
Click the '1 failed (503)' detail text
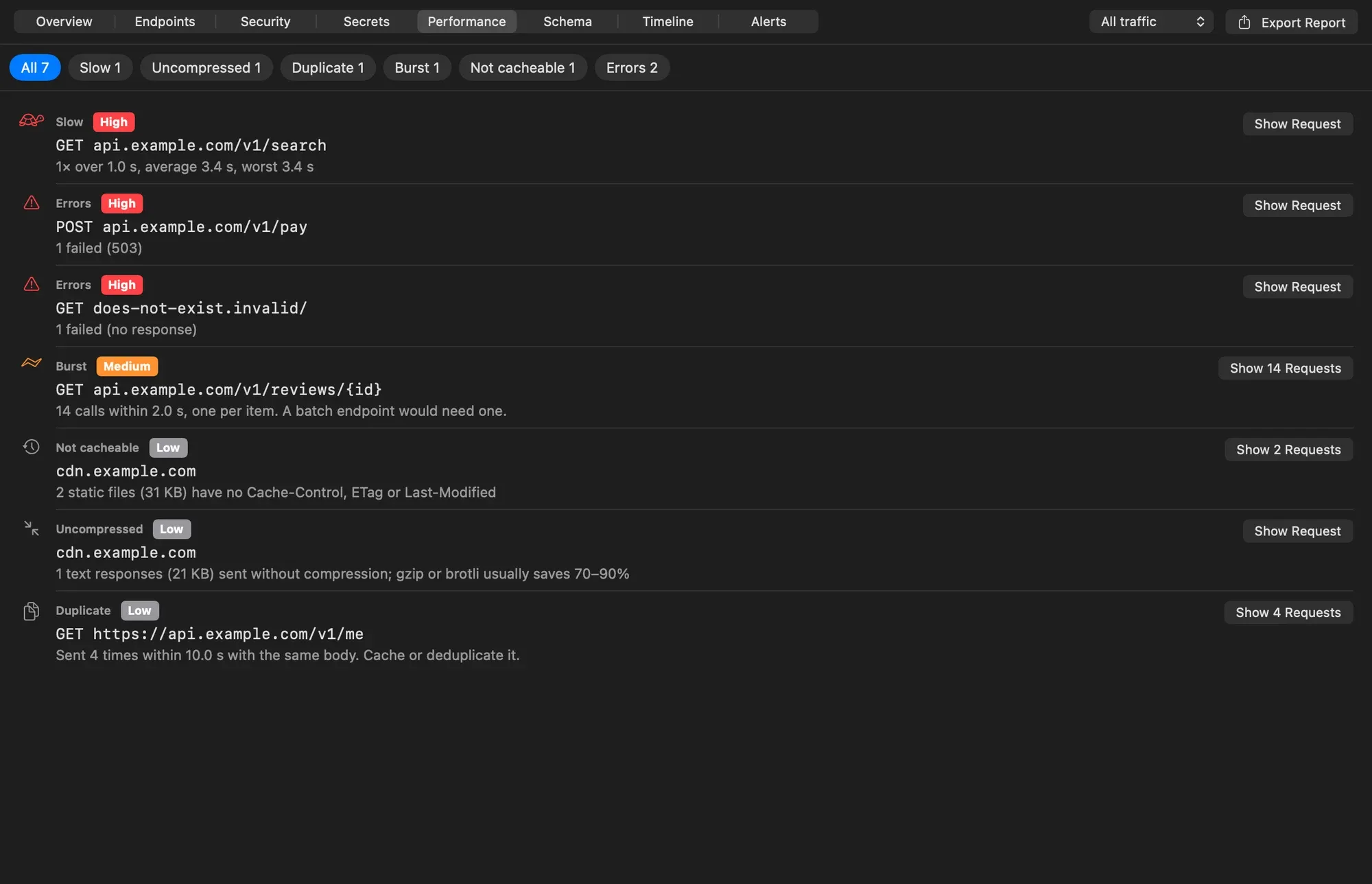tap(99, 248)
